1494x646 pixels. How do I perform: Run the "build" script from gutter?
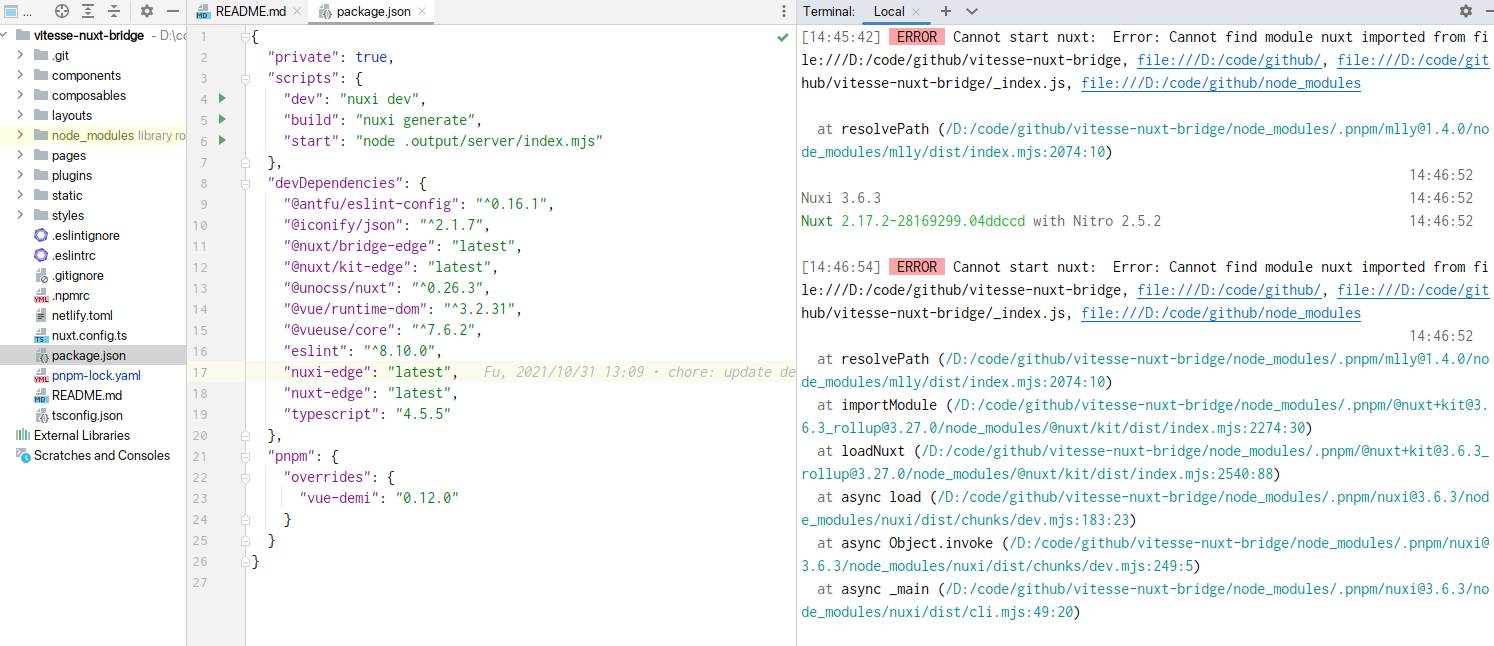pos(222,120)
